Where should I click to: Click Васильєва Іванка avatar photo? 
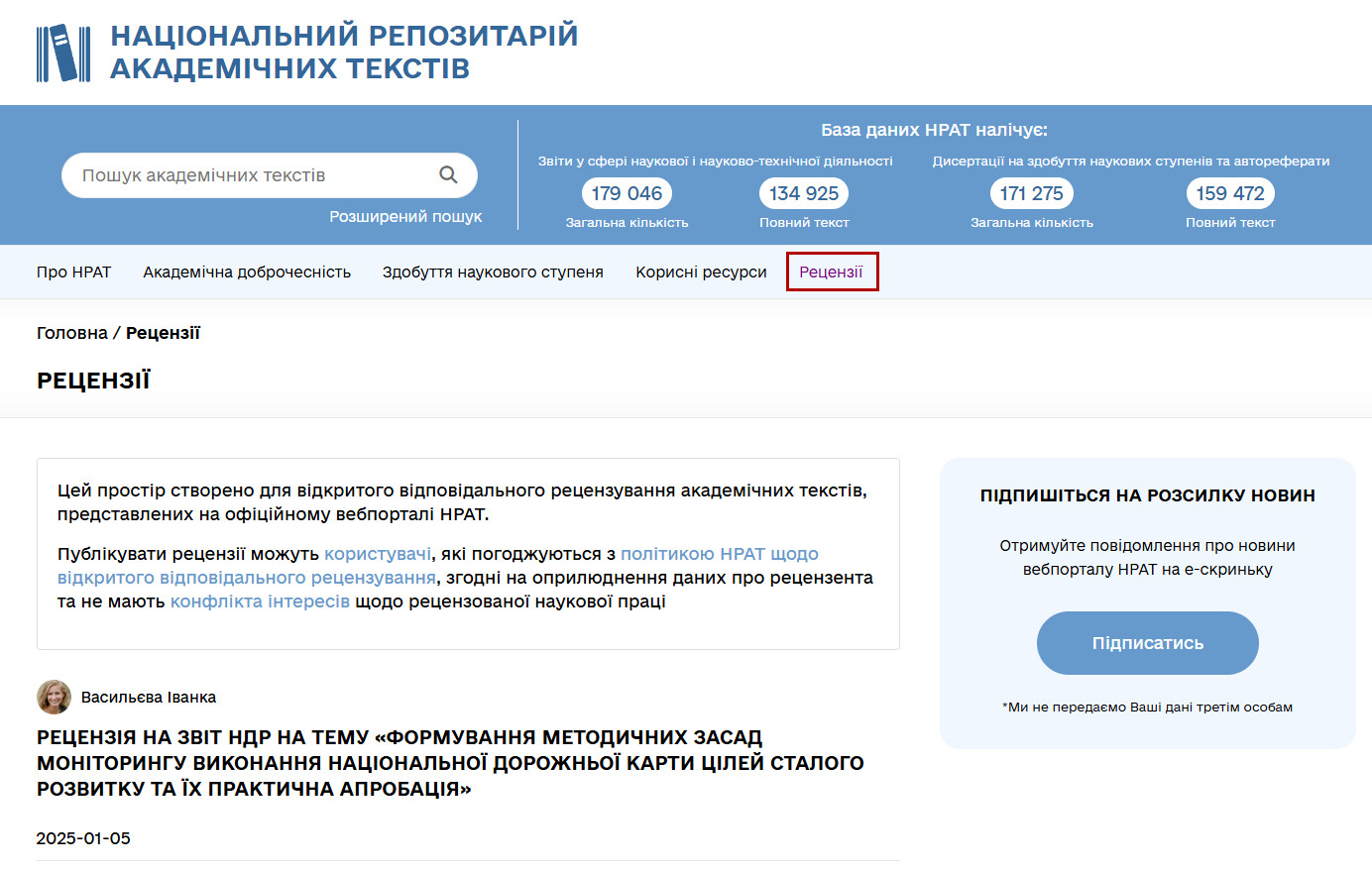tap(54, 697)
